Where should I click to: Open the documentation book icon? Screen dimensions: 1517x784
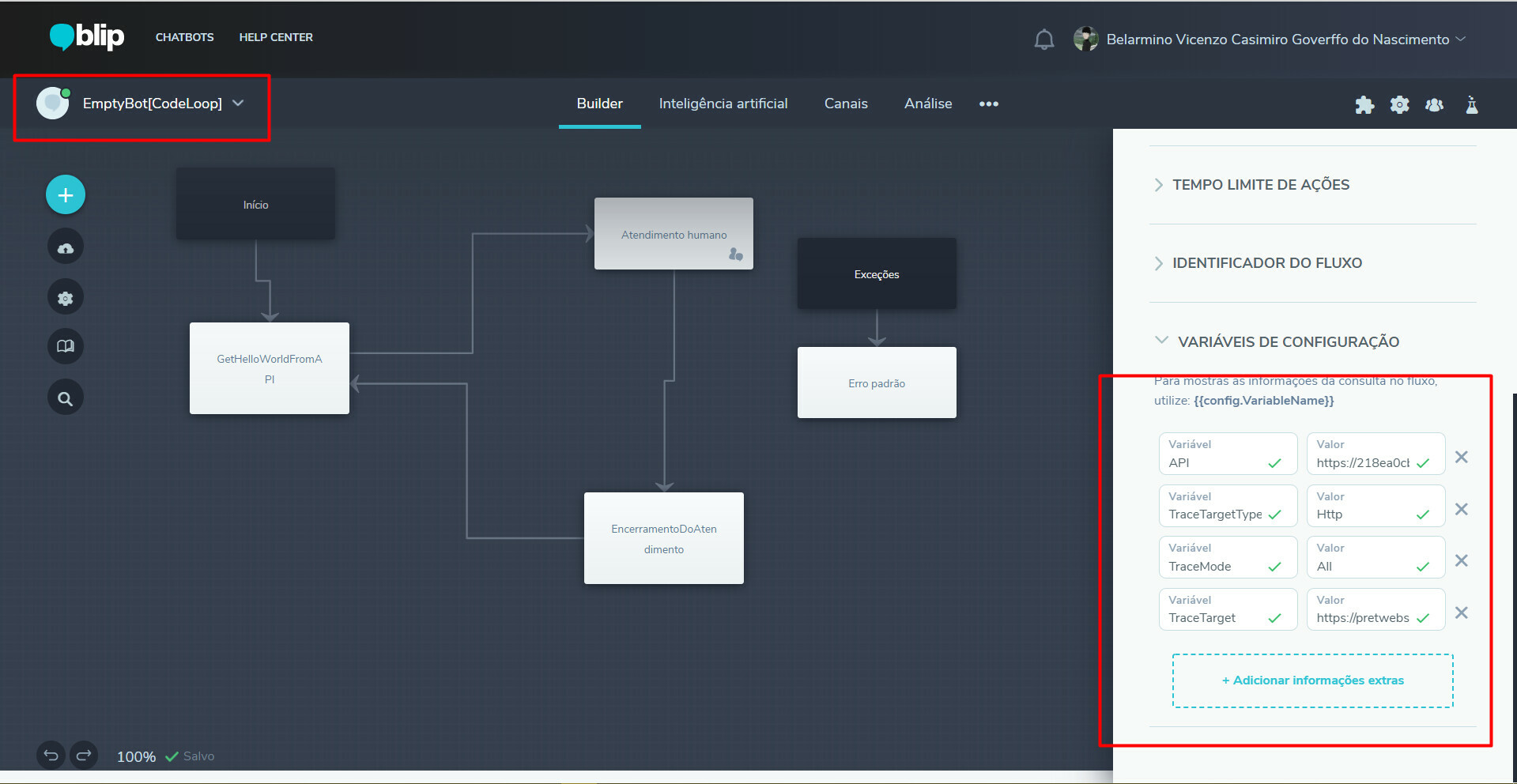pyautogui.click(x=66, y=346)
